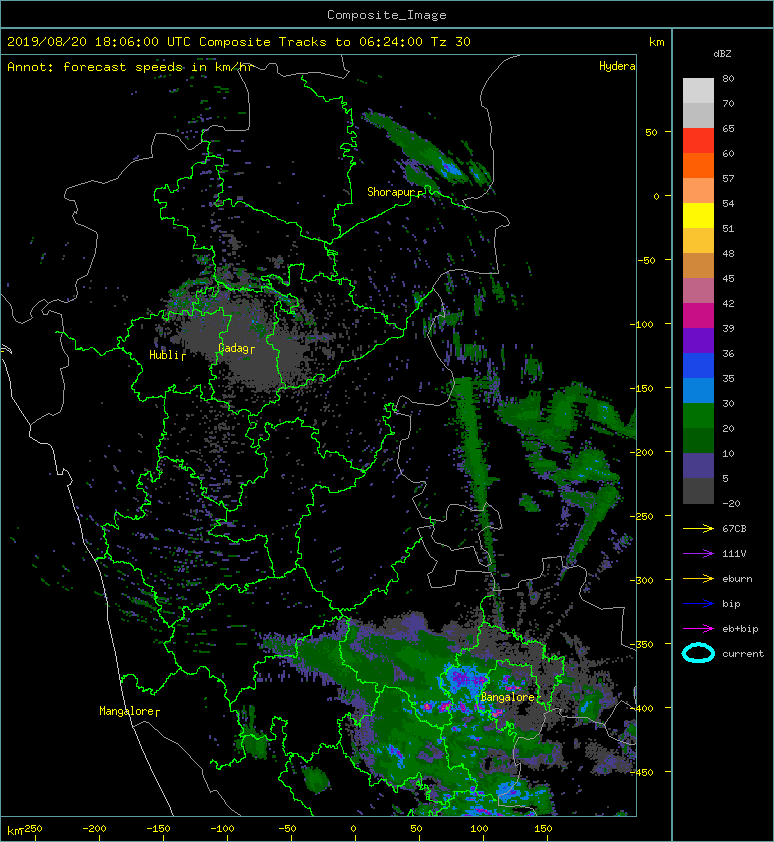Click the -200 tick on horizontal axis
Image resolution: width=774 pixels, height=842 pixels.
click(94, 828)
